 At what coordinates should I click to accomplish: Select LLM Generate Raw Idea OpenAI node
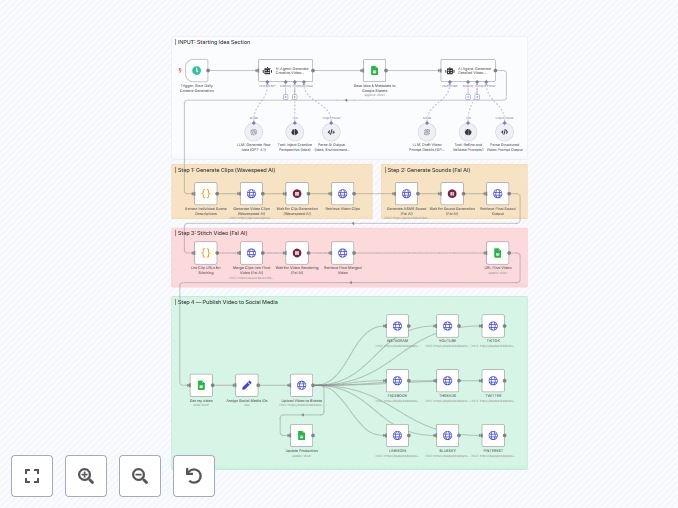[x=254, y=132]
